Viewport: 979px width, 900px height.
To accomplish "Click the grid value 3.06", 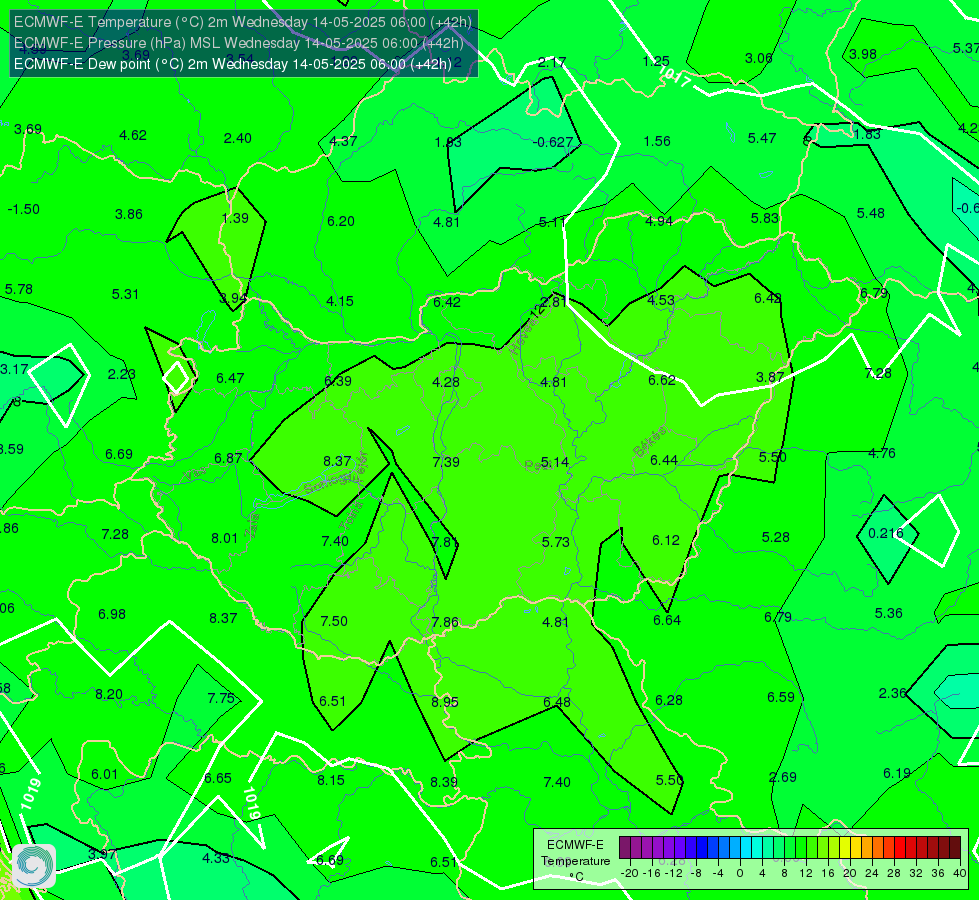I will coord(759,59).
